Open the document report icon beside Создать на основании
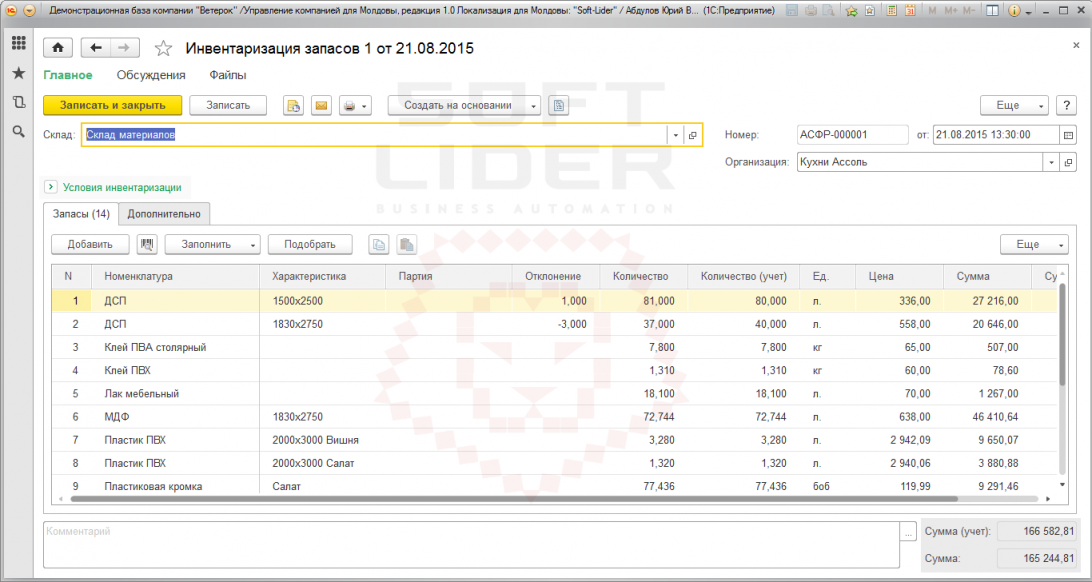 559,106
